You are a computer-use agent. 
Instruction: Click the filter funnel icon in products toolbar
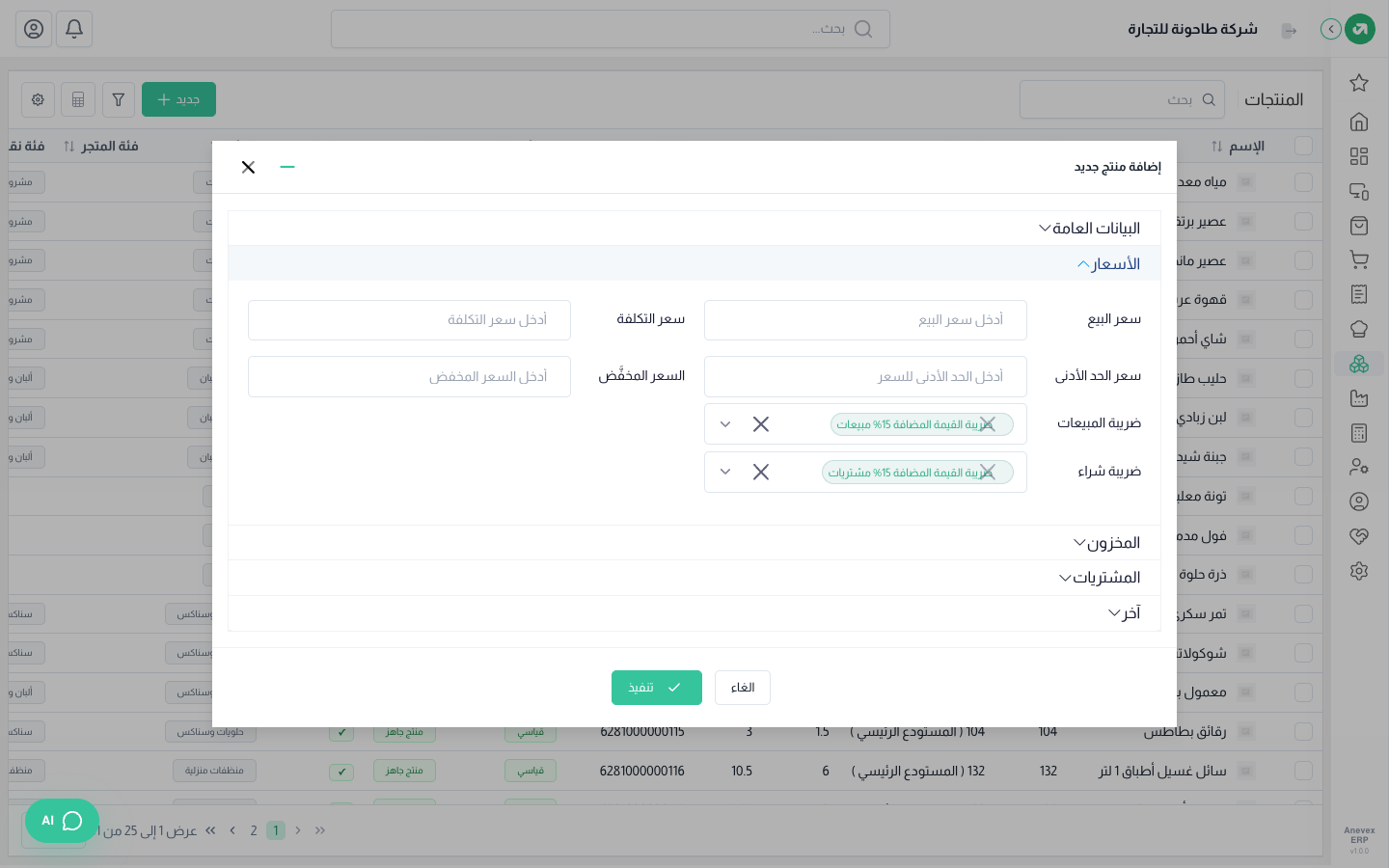pos(119,99)
